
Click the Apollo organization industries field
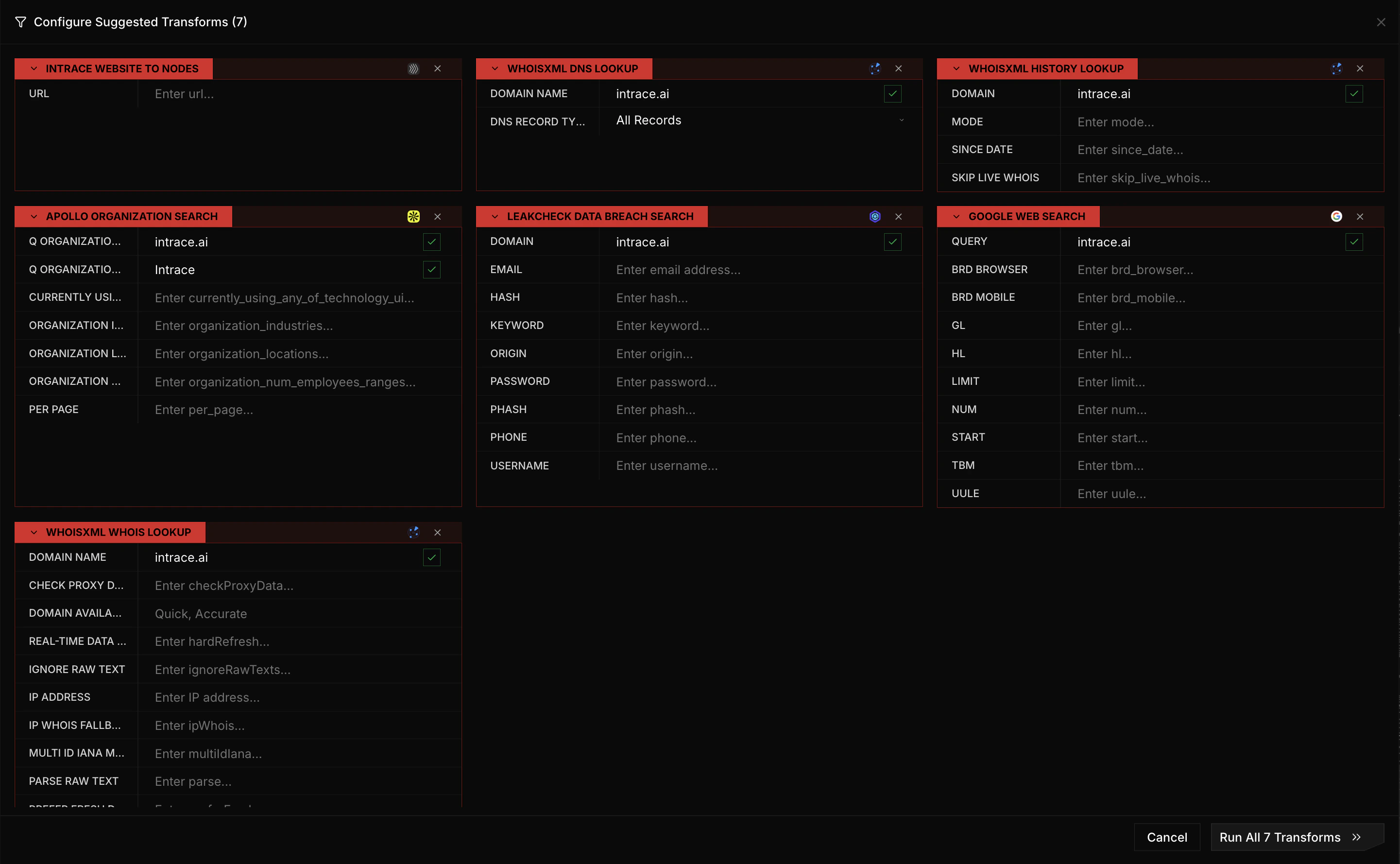[x=299, y=326]
